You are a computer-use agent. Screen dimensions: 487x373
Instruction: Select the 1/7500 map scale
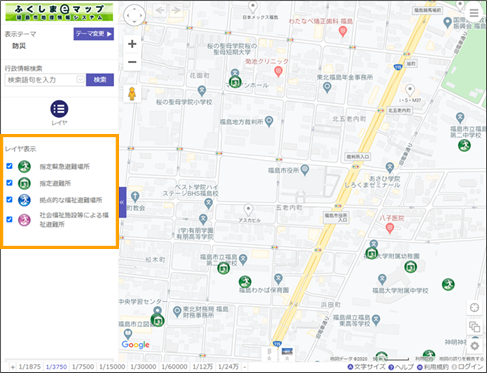[83, 367]
